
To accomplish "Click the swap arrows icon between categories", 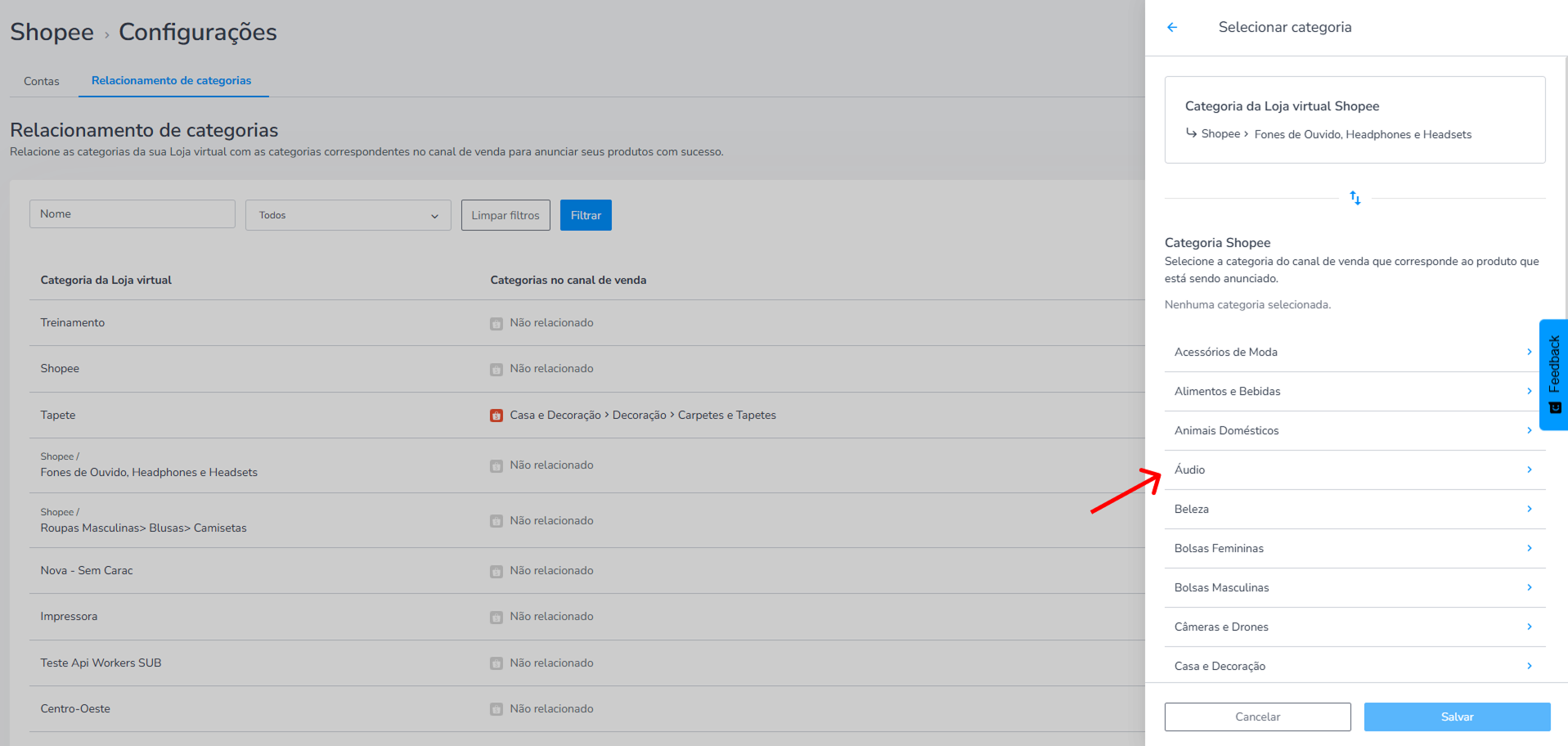I will (1355, 198).
